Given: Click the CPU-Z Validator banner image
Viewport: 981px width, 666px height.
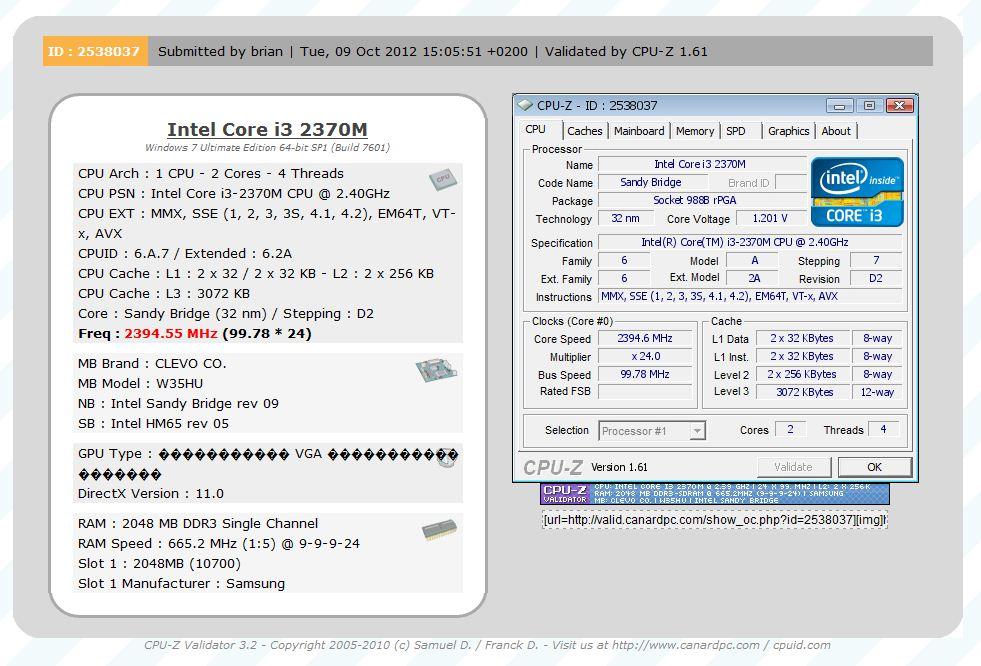Looking at the screenshot, I should click(x=714, y=493).
